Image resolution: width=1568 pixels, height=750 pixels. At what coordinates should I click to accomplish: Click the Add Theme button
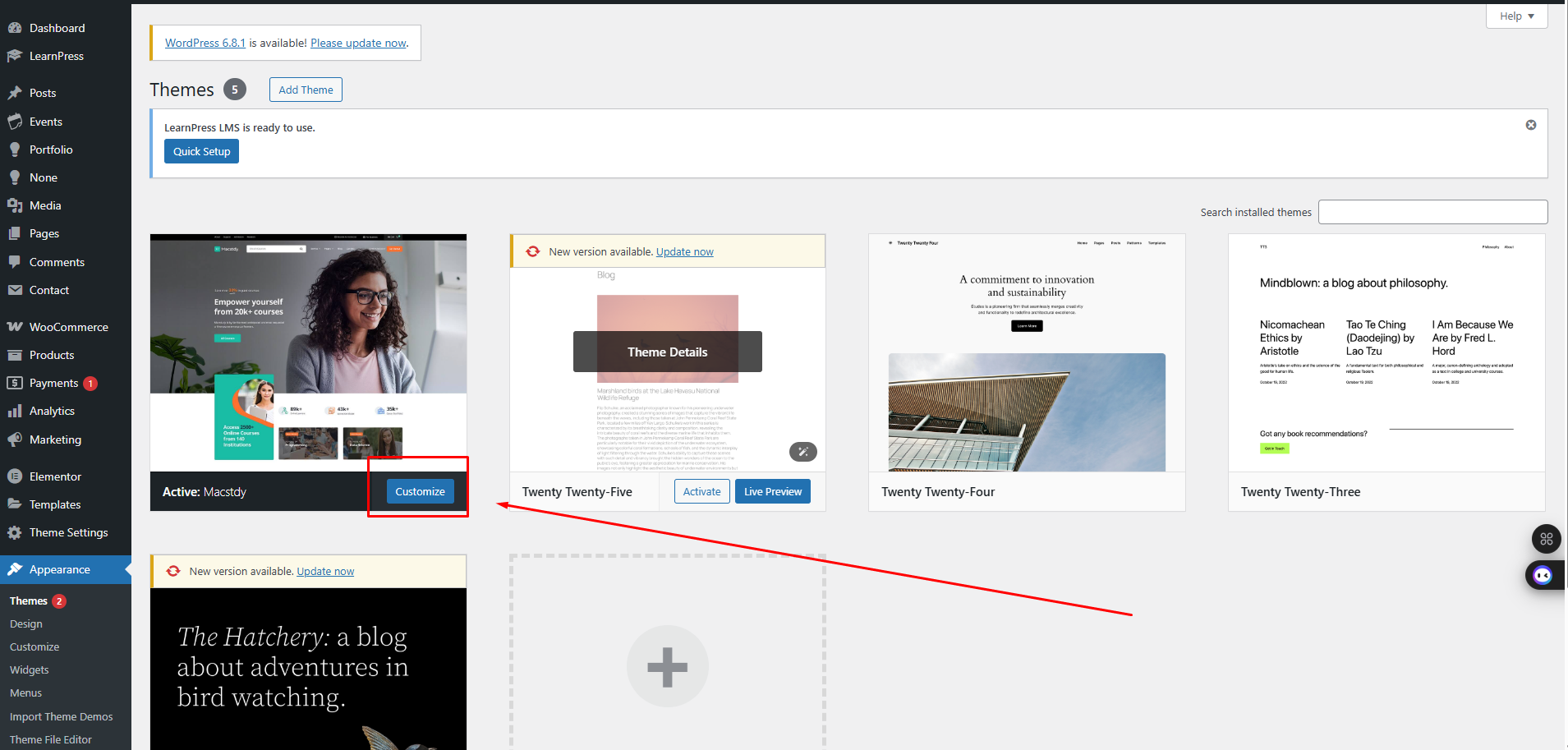click(306, 90)
